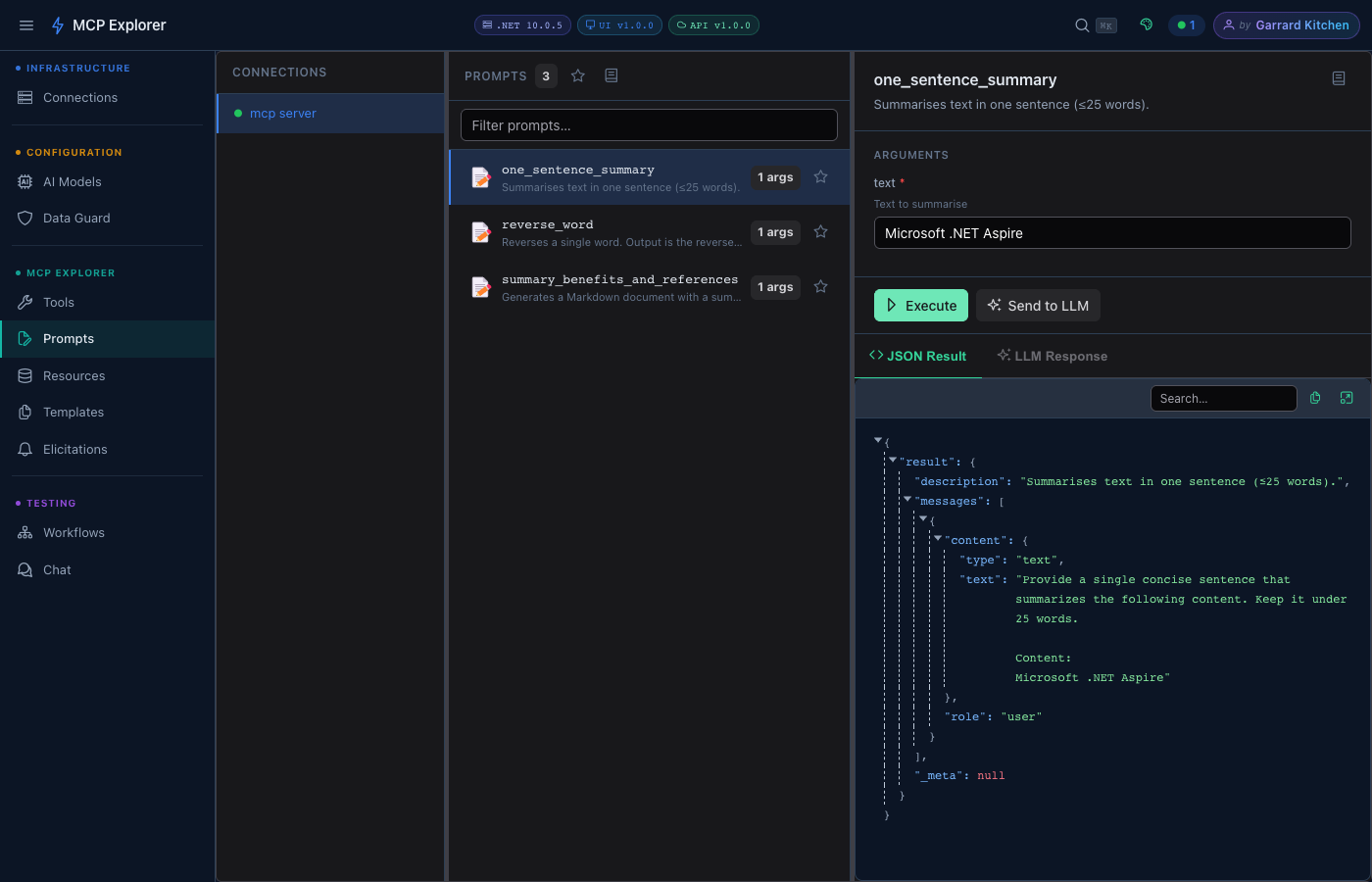Toggle star on reverse_word prompt
Image resolution: width=1372 pixels, height=882 pixels.
821,232
